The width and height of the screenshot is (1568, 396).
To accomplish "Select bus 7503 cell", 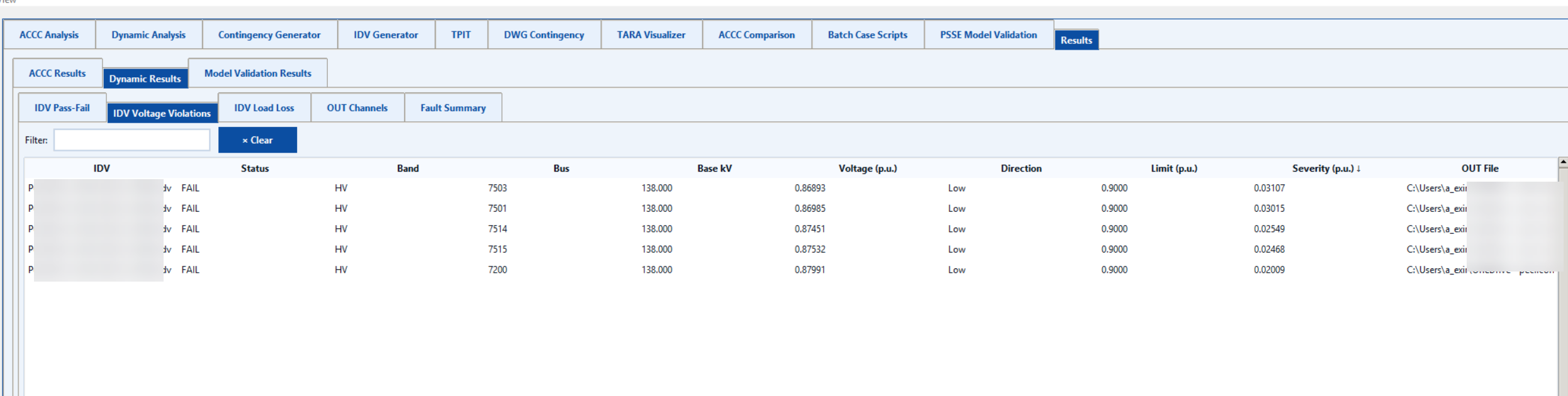I will click(x=498, y=188).
